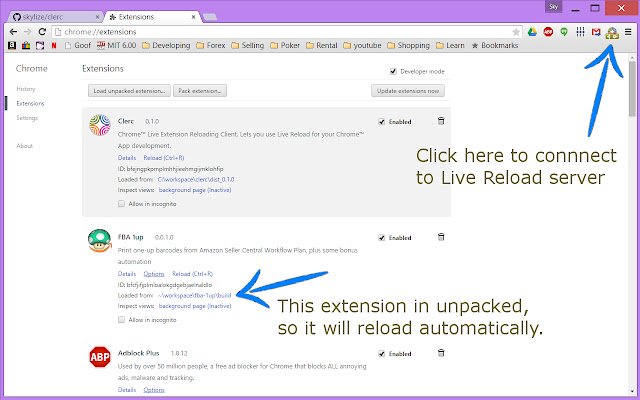Open the Learn bookmarks folder

(x=450, y=45)
